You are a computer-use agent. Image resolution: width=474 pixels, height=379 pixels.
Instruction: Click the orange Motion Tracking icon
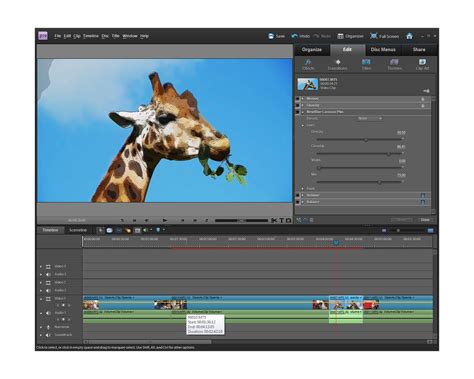point(128,230)
